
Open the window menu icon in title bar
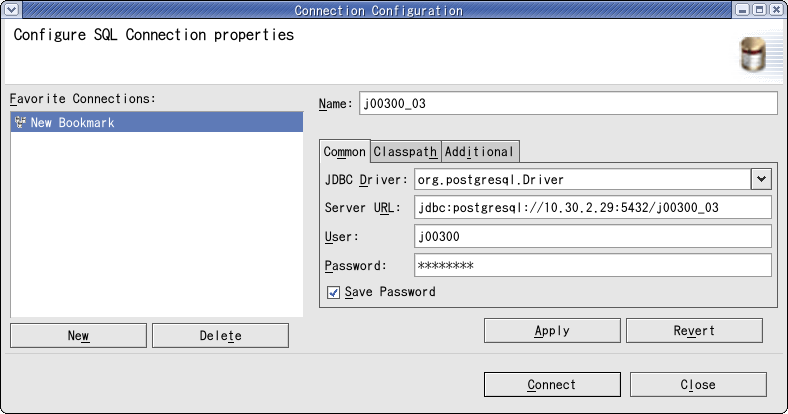(x=11, y=9)
